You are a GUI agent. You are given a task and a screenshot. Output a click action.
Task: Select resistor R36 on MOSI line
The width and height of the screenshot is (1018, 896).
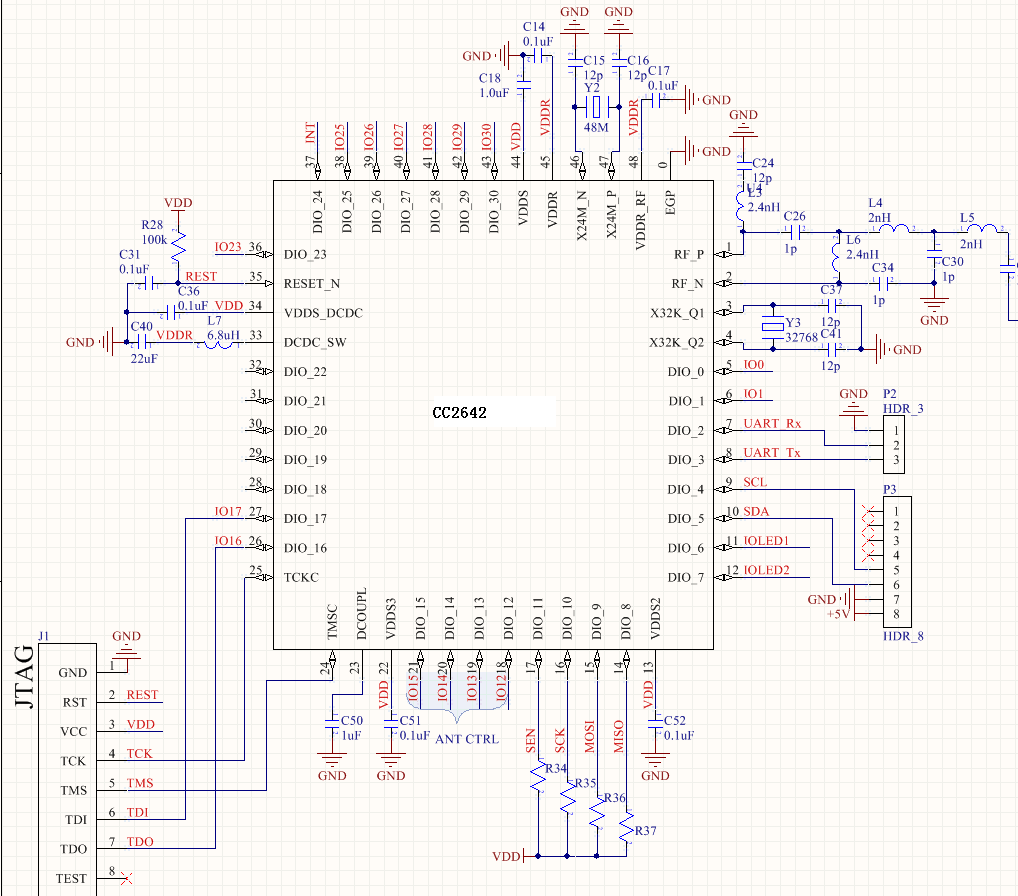(597, 811)
